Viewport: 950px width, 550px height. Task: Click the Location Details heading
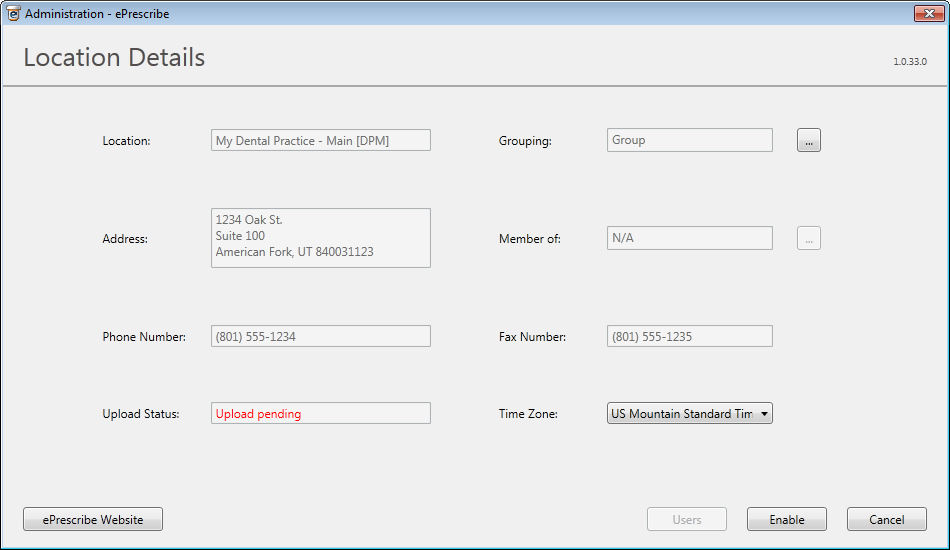click(x=114, y=58)
